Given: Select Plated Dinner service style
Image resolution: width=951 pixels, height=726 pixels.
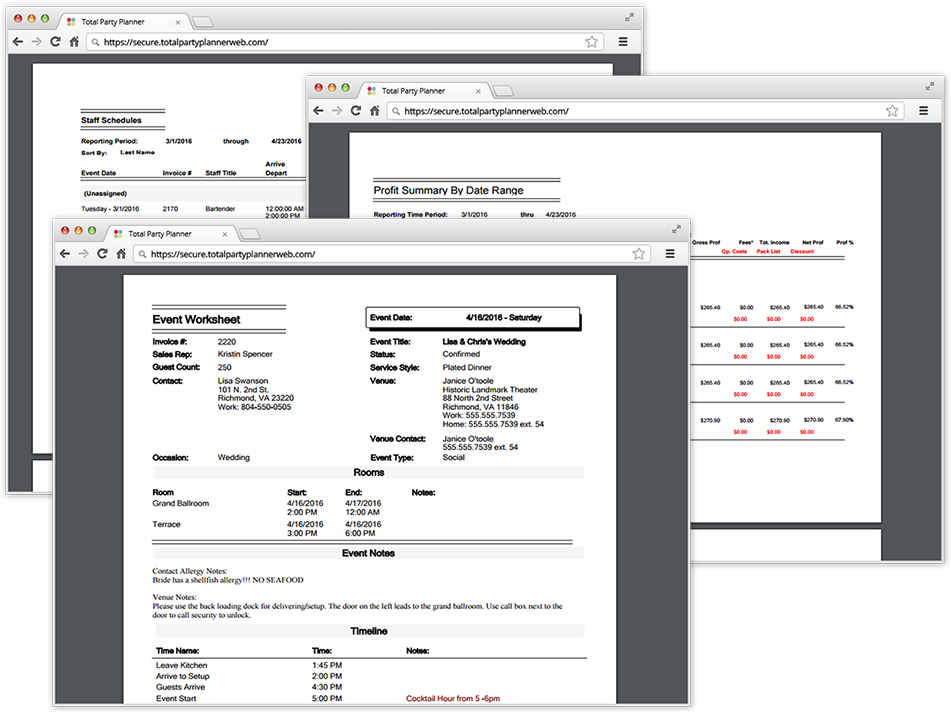Looking at the screenshot, I should tap(467, 368).
